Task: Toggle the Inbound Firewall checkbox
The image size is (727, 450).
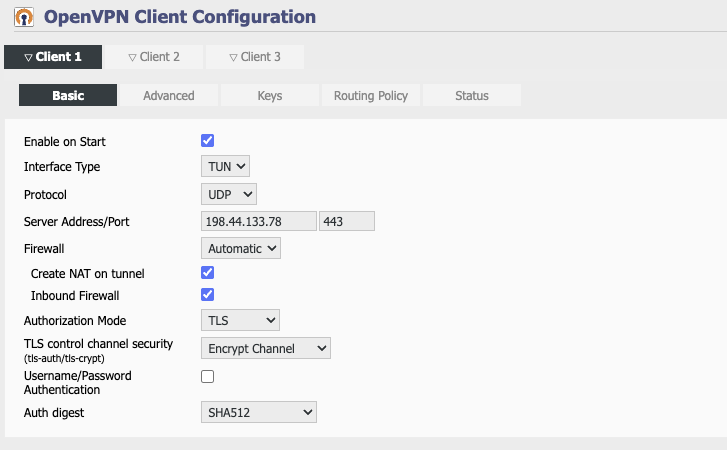Action: tap(207, 294)
